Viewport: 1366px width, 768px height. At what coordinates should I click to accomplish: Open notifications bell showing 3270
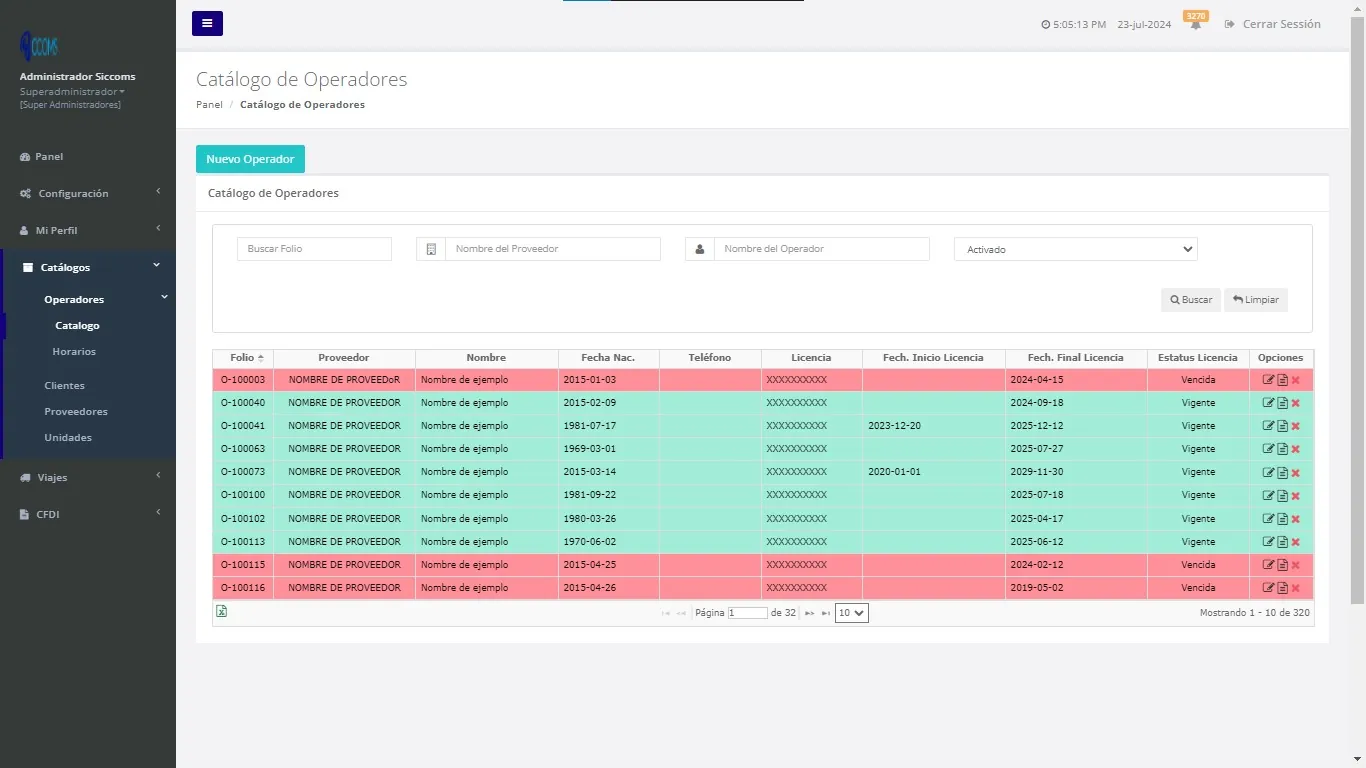coord(1196,23)
